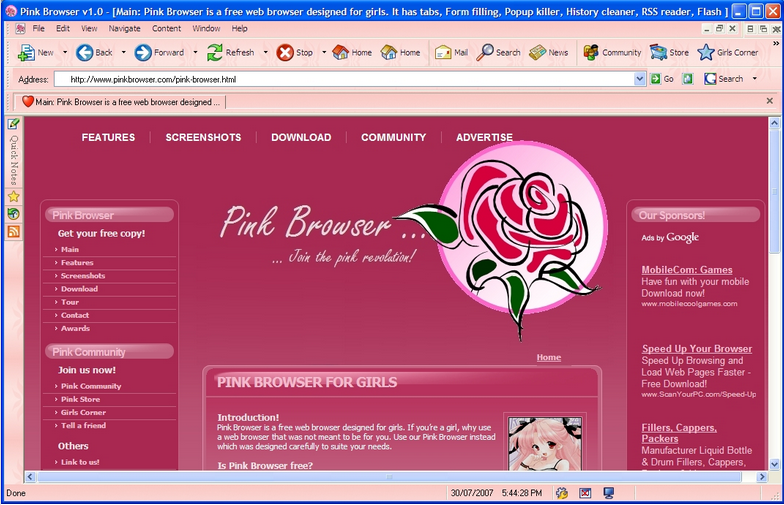Close the current tab with the X
The height and width of the screenshot is (505, 784).
point(770,101)
